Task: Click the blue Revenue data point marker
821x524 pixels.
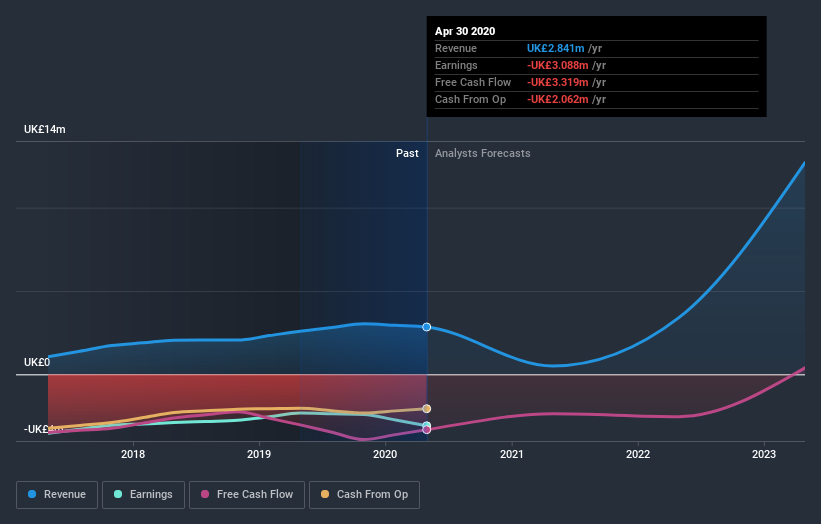Action: click(427, 327)
